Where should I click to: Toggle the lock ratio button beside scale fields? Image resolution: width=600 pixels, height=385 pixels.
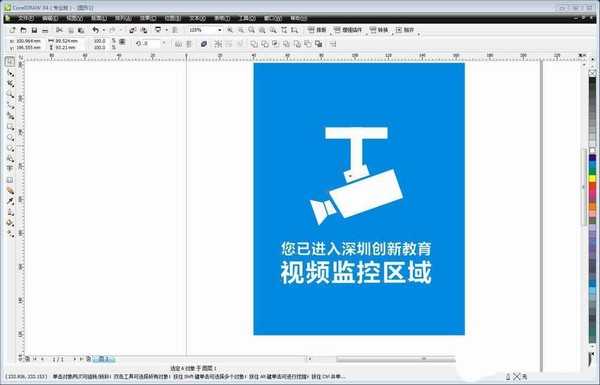(122, 41)
